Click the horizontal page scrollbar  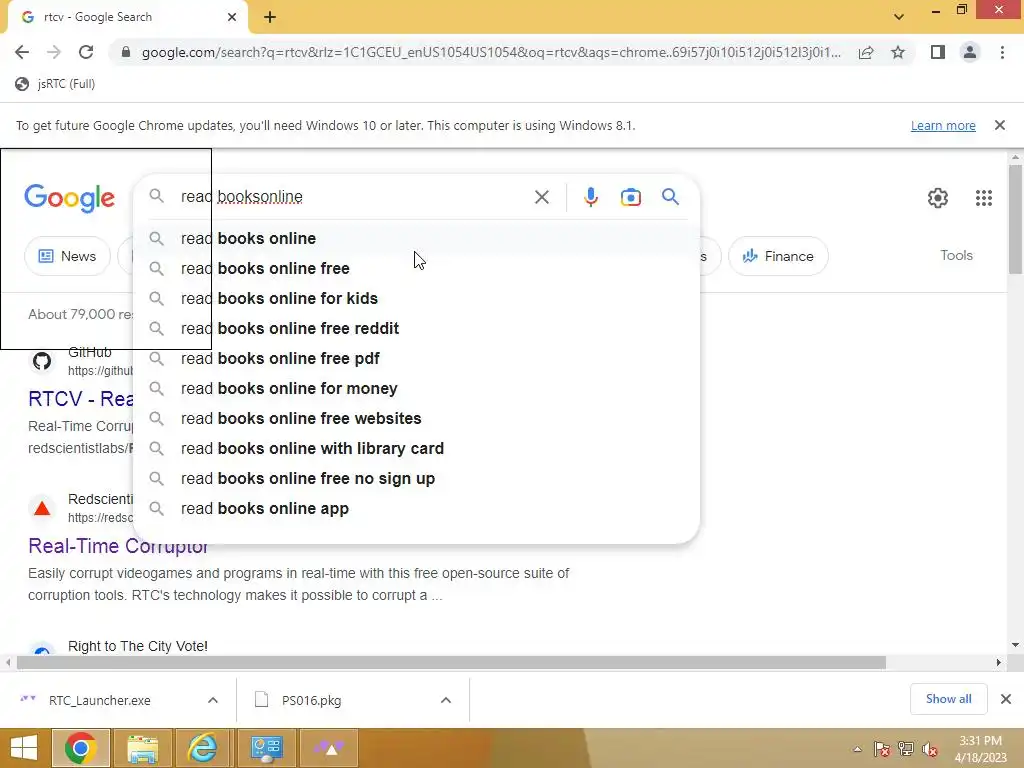coord(451,662)
